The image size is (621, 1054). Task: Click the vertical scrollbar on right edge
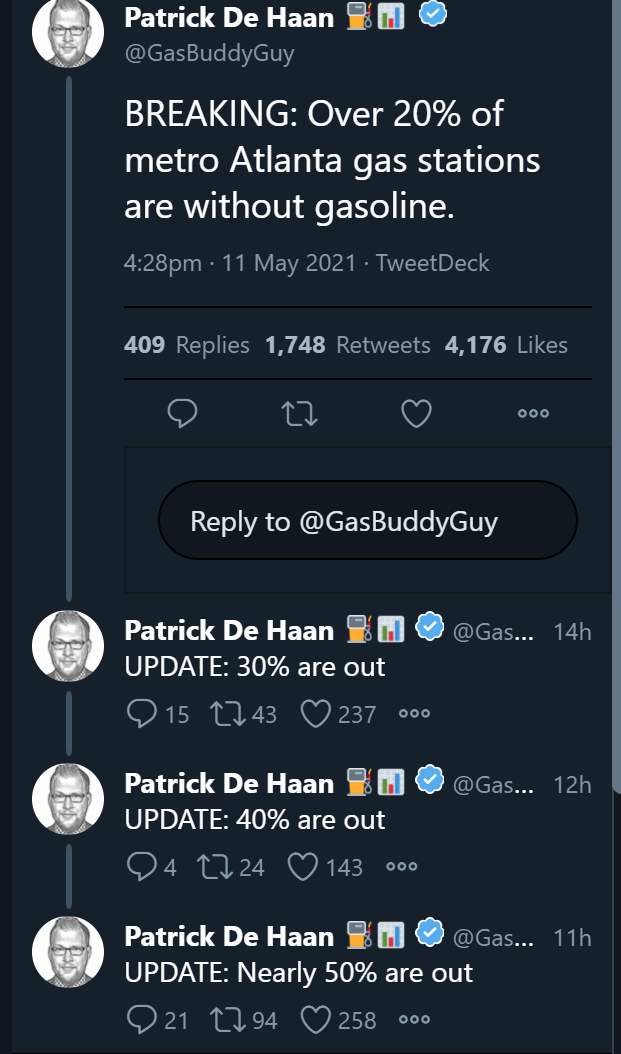(617, 397)
